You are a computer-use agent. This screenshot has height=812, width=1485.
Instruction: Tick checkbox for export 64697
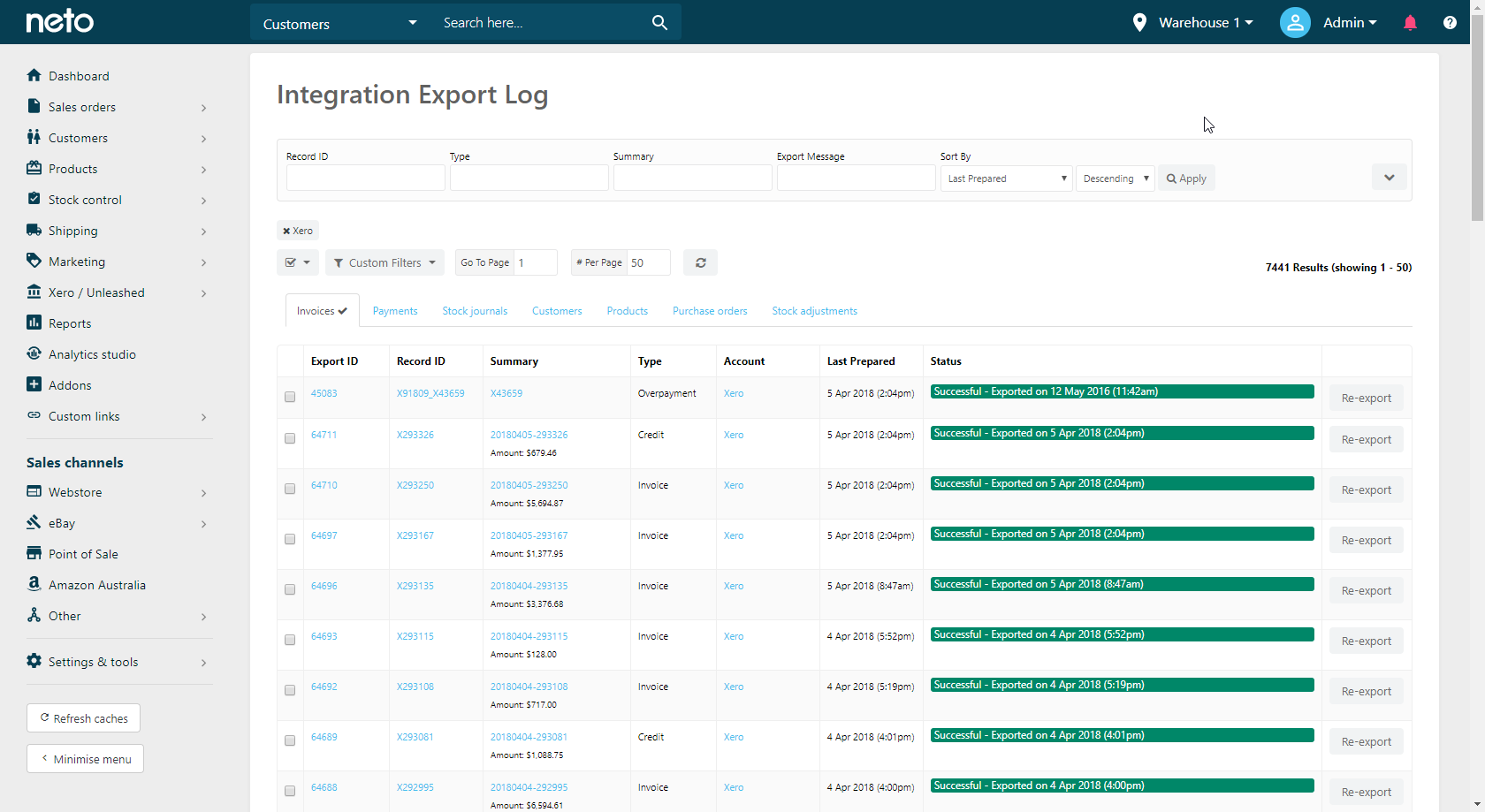pyautogui.click(x=290, y=540)
